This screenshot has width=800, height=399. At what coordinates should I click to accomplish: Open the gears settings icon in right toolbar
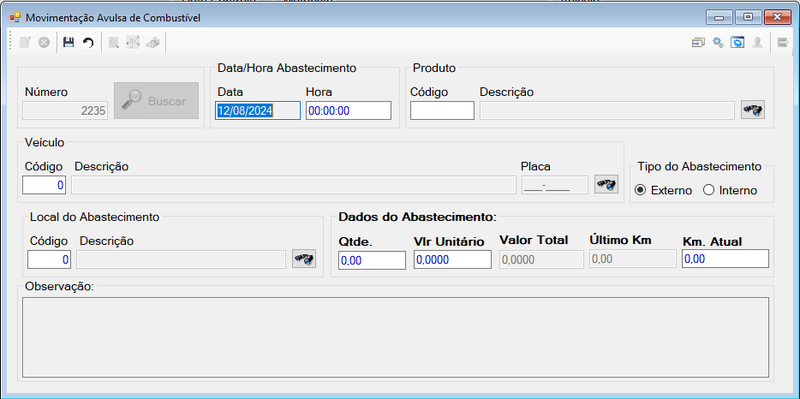(718, 43)
